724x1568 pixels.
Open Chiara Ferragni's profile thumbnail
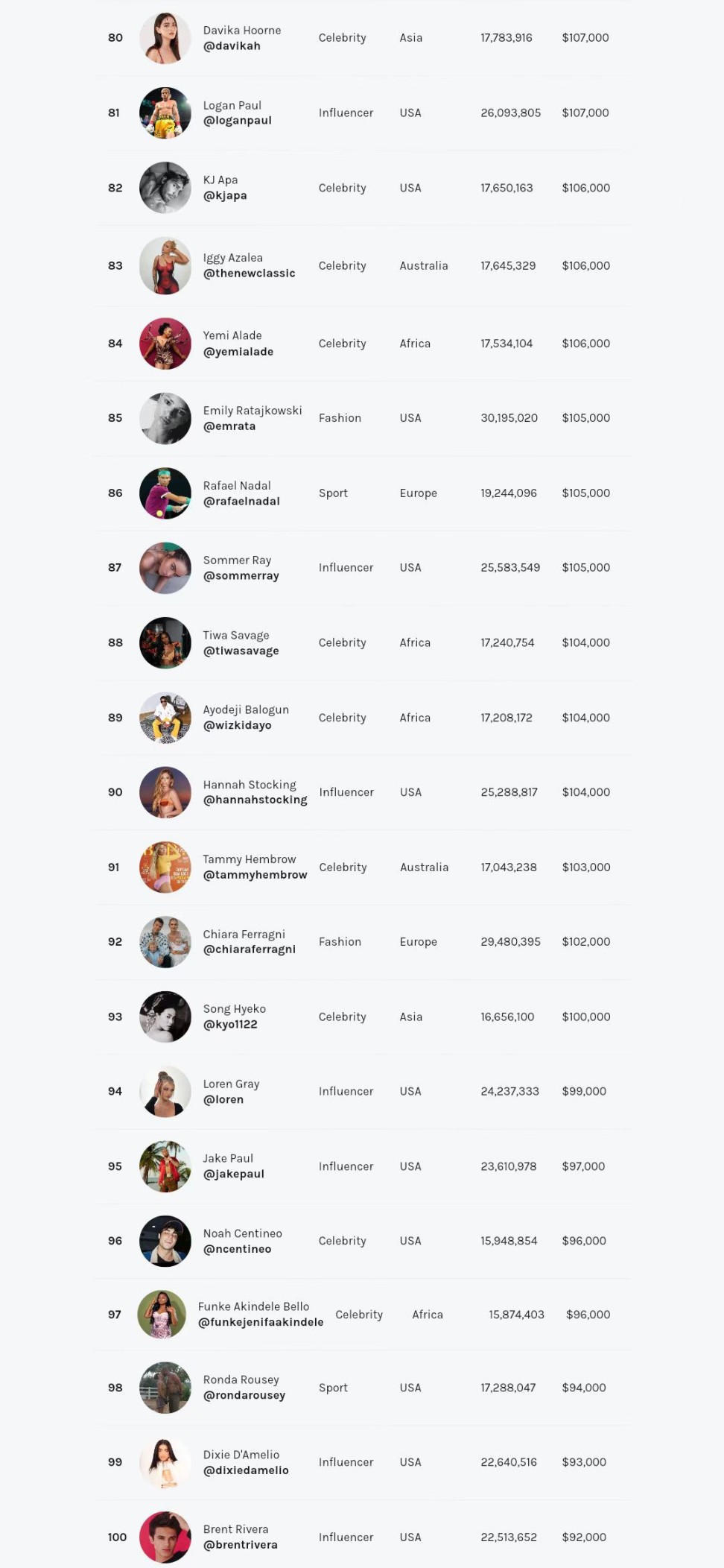165,942
